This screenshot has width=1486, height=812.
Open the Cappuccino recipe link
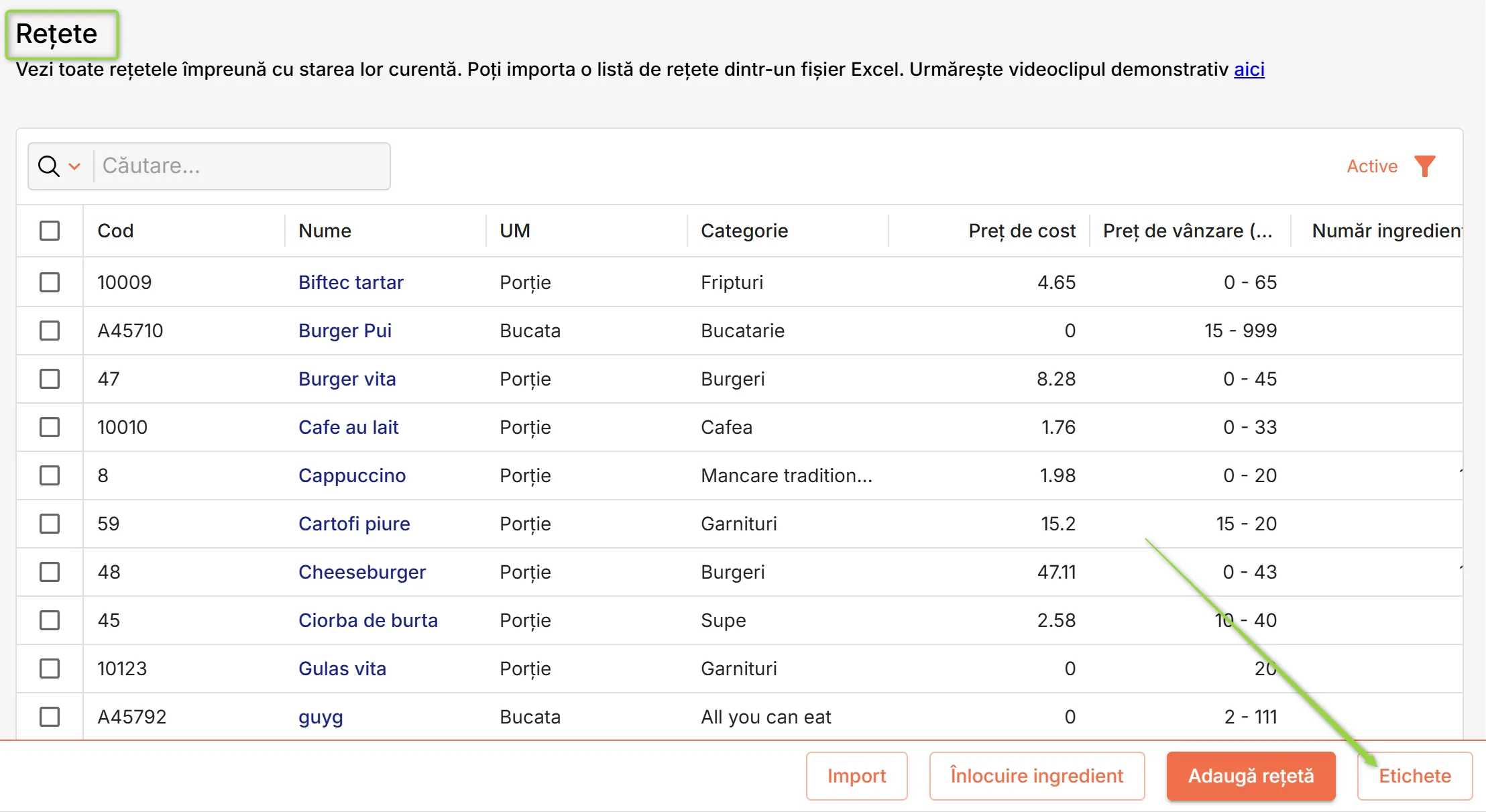coord(352,475)
